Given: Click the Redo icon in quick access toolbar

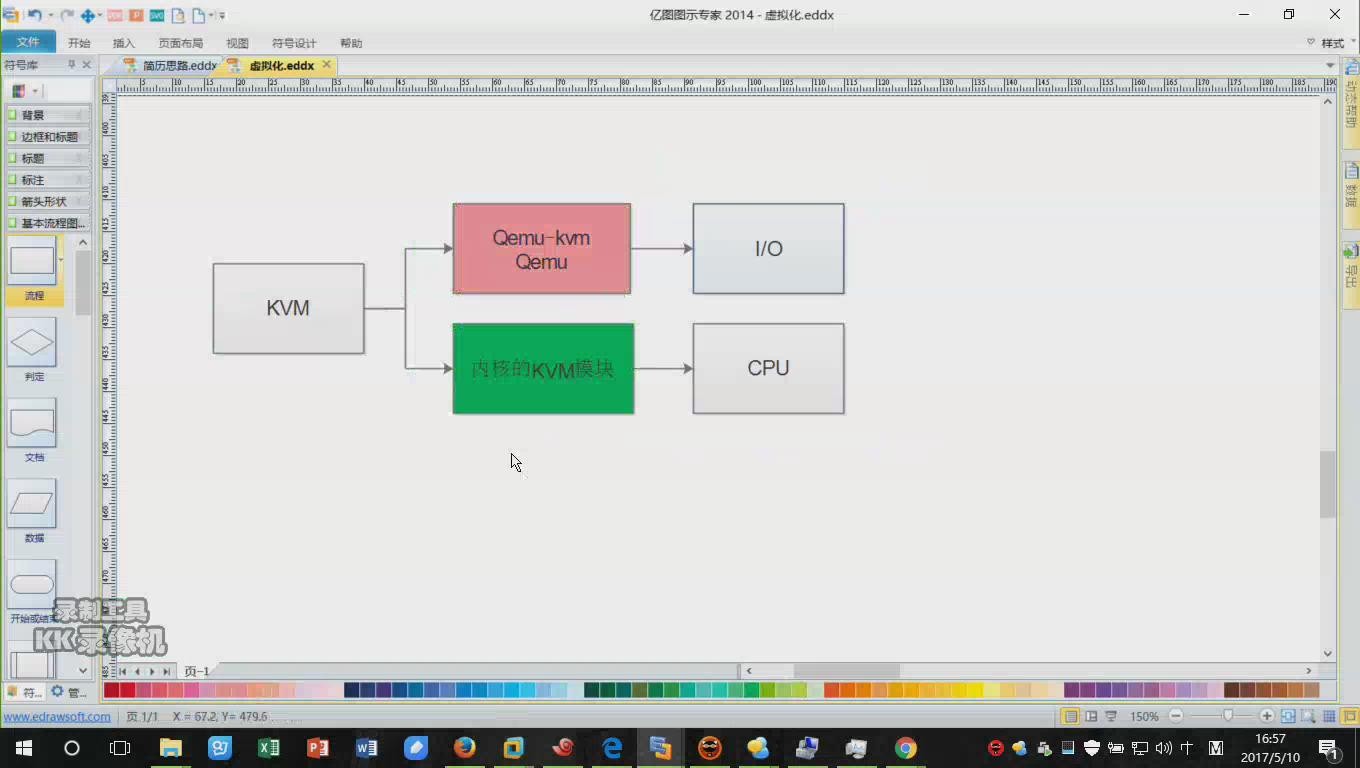Looking at the screenshot, I should point(67,15).
